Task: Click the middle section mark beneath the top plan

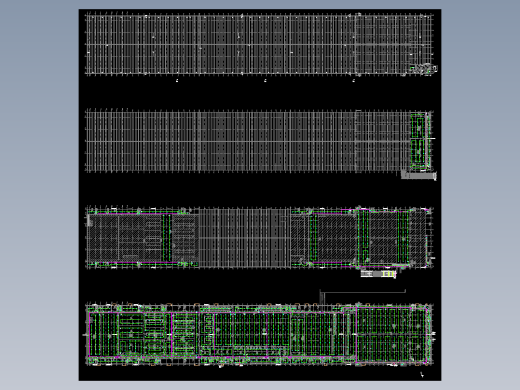Action: coord(265,81)
